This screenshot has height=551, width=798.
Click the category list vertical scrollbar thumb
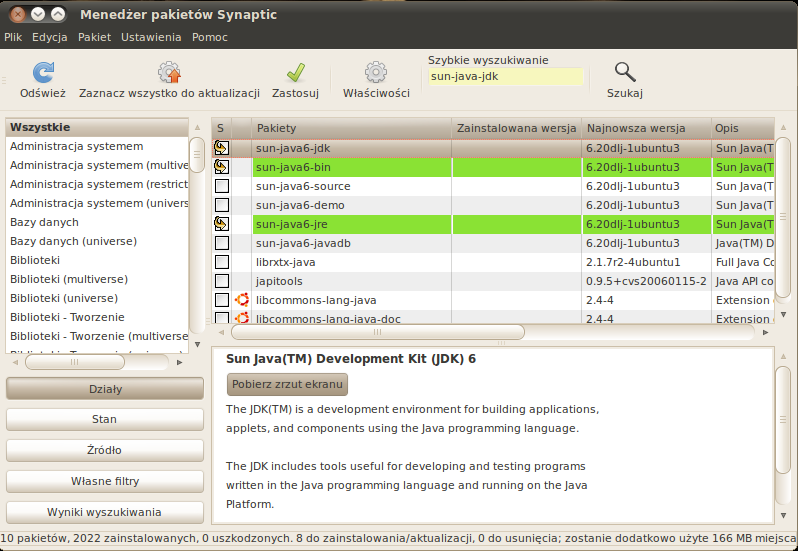coord(197,155)
